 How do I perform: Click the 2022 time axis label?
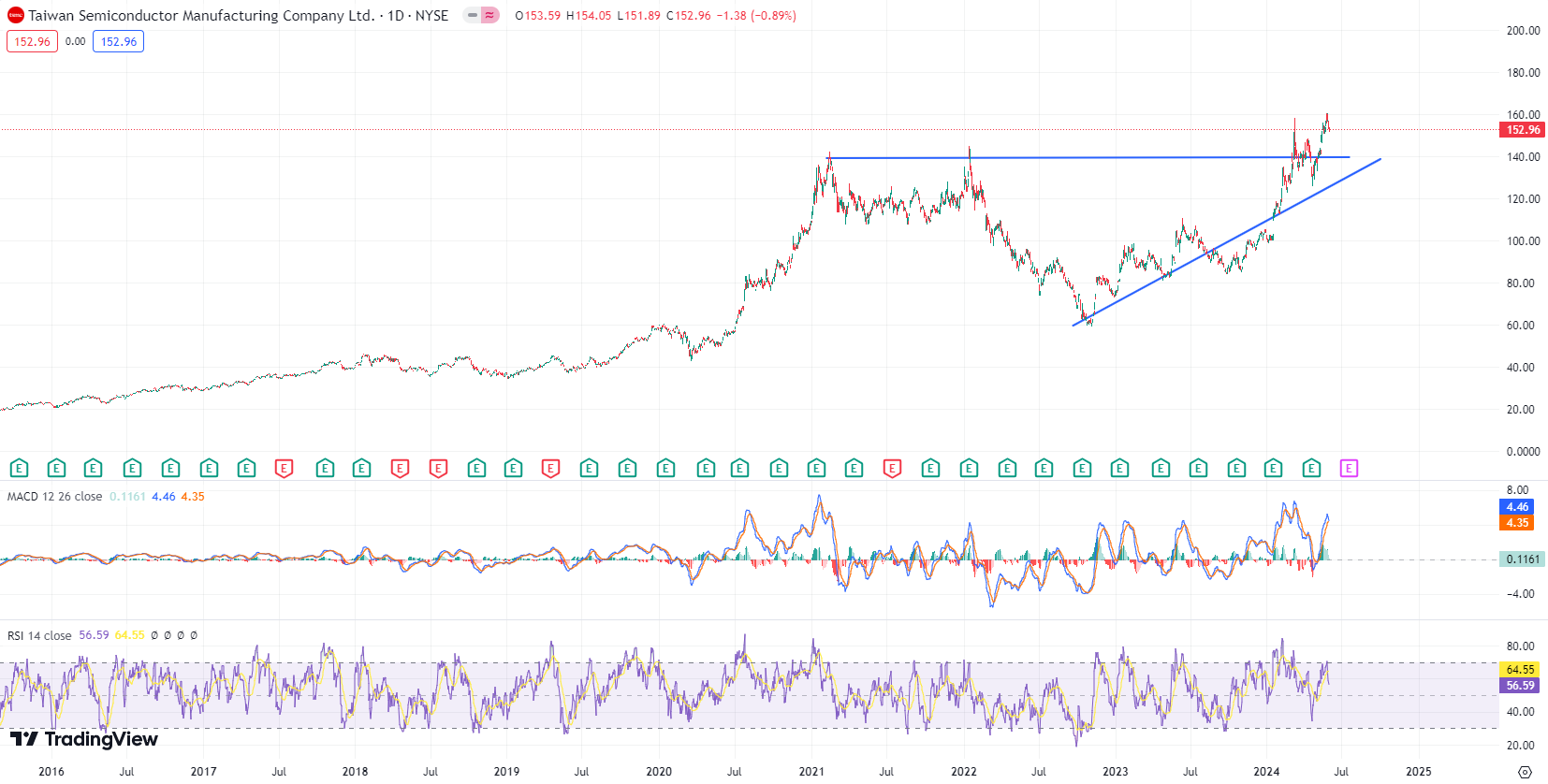pyautogui.click(x=963, y=772)
